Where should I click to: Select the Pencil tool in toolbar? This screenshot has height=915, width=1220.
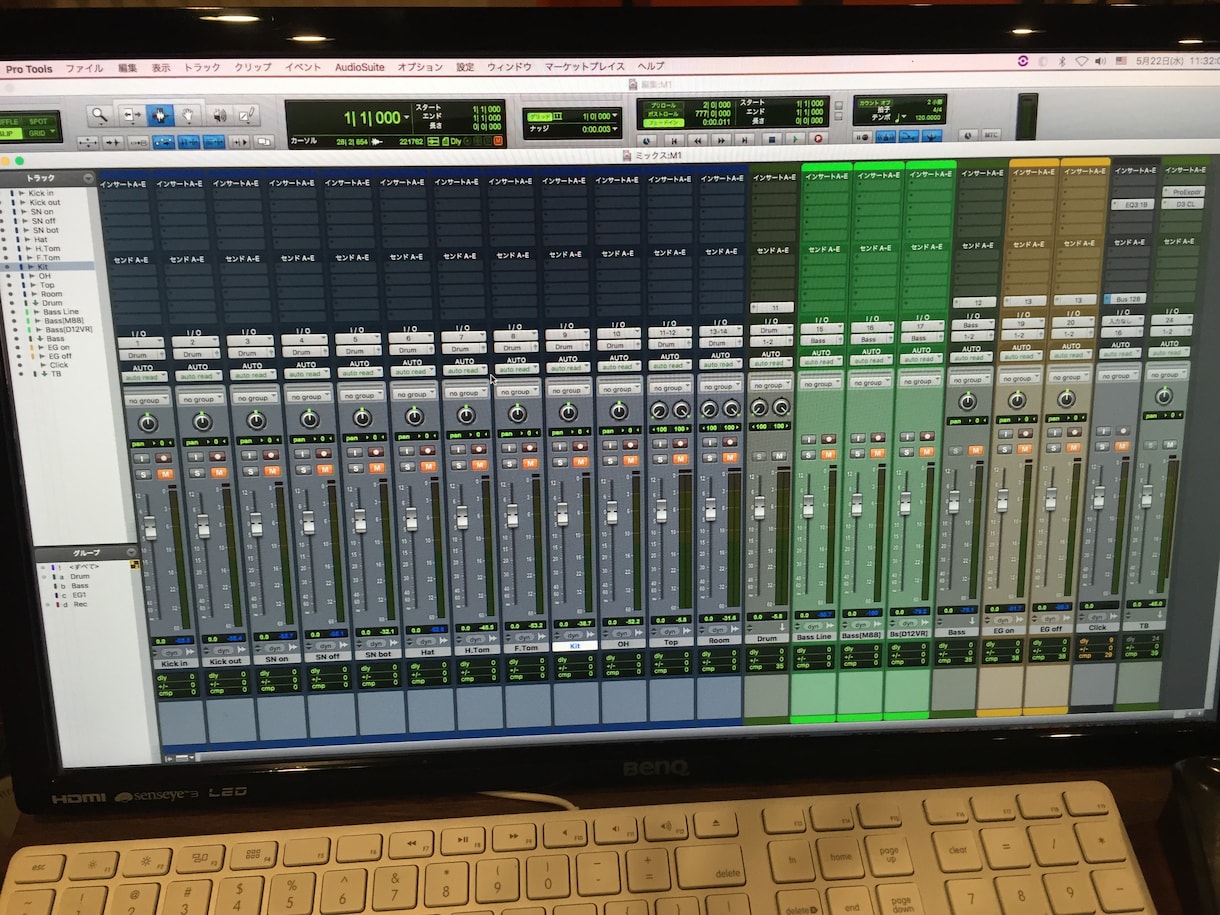(246, 115)
